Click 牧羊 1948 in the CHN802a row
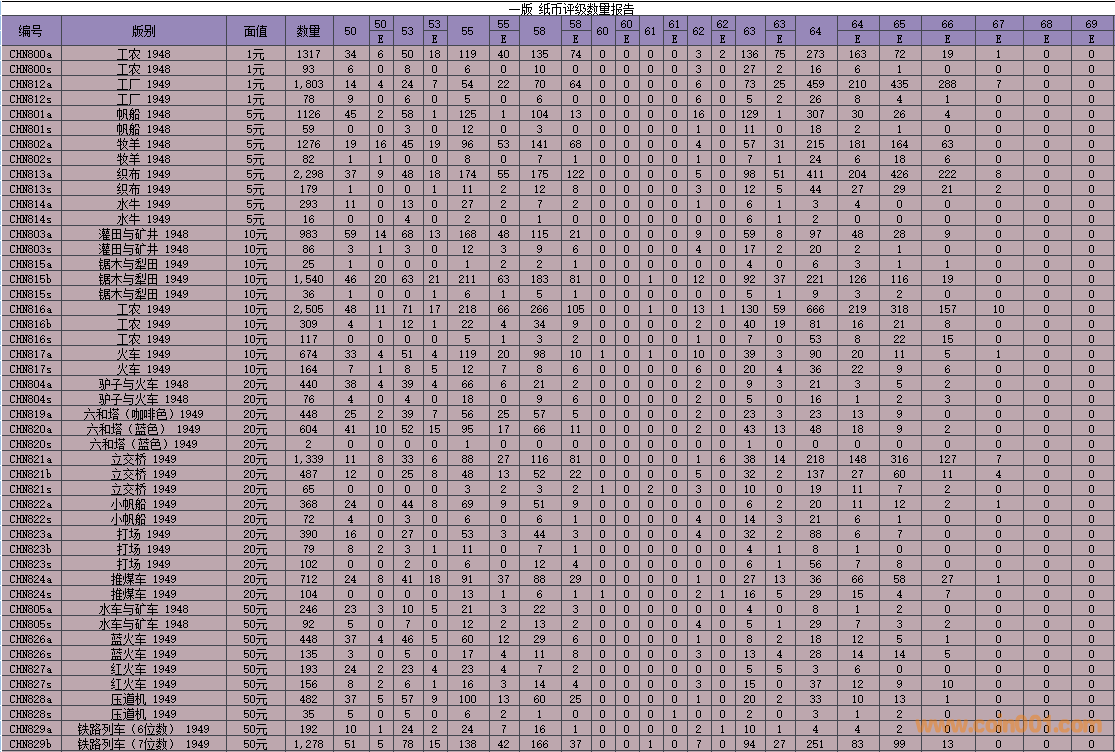The image size is (1115, 752). coord(144,144)
